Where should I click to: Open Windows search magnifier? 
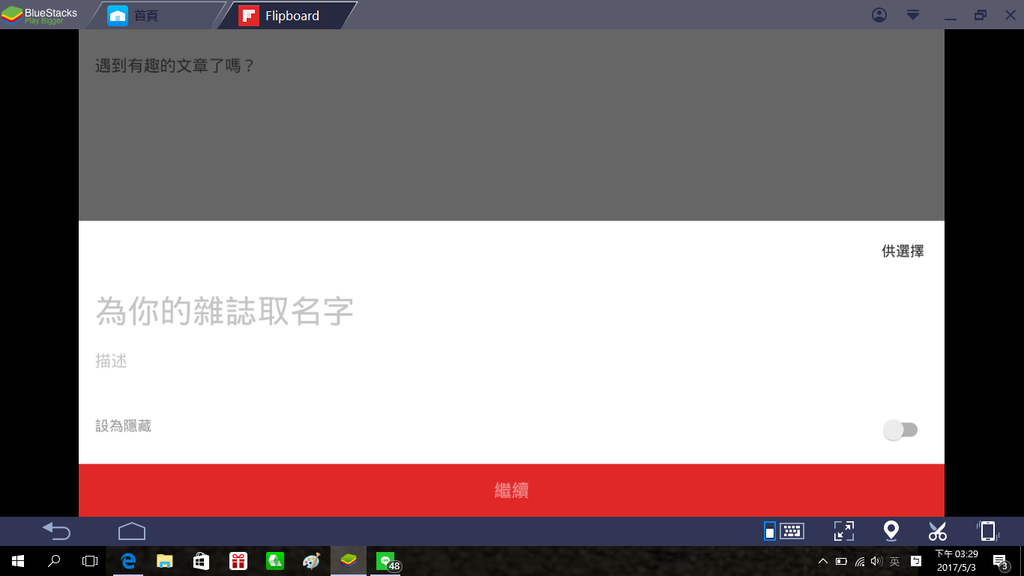[54, 561]
